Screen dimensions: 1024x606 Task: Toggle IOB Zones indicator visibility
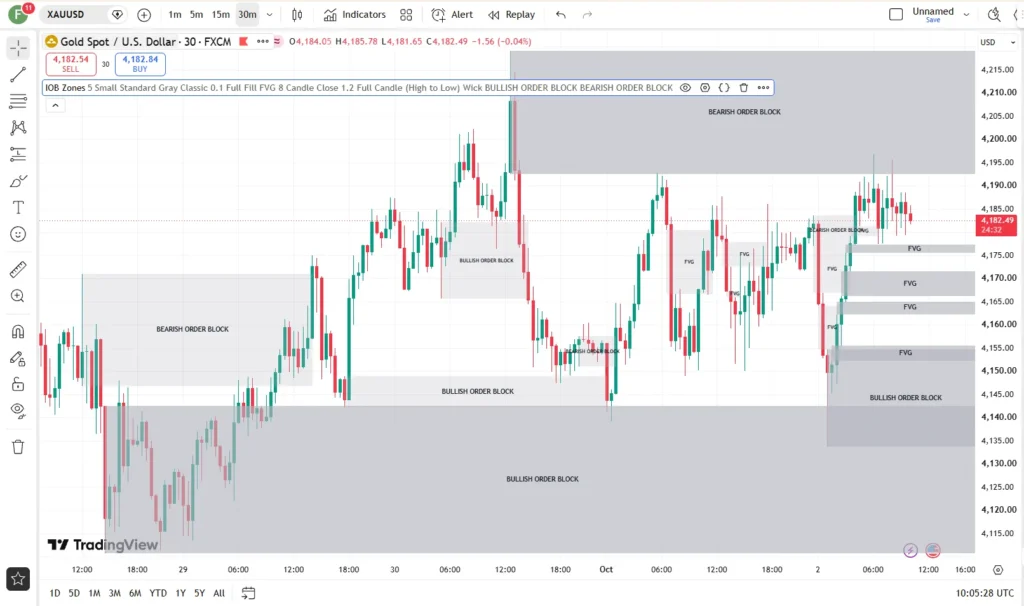(x=685, y=88)
